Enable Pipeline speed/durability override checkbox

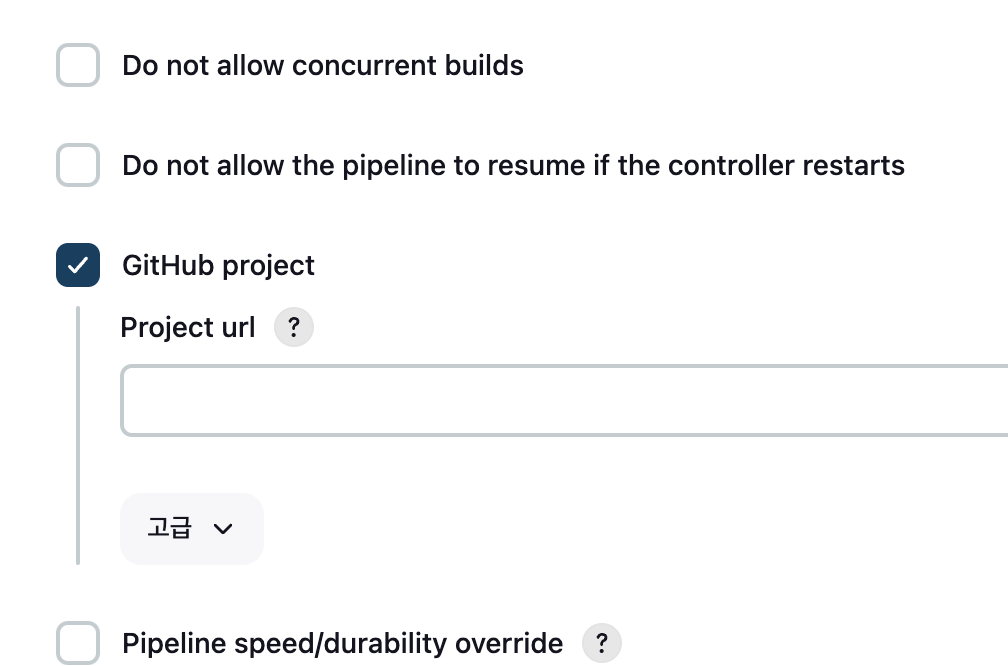(x=78, y=643)
